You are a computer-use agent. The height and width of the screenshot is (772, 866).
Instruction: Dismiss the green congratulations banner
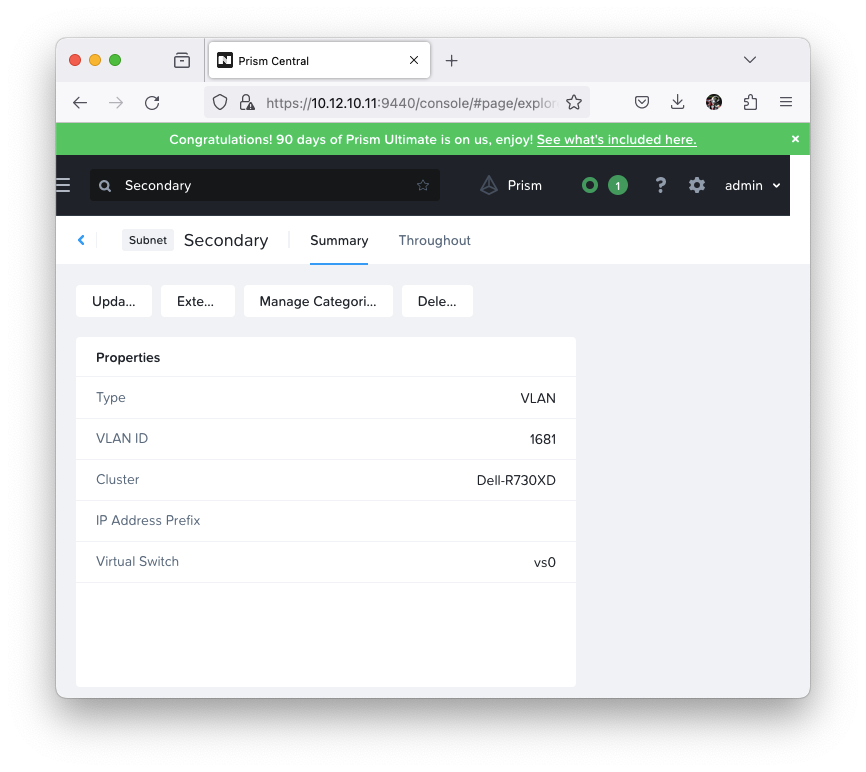795,139
